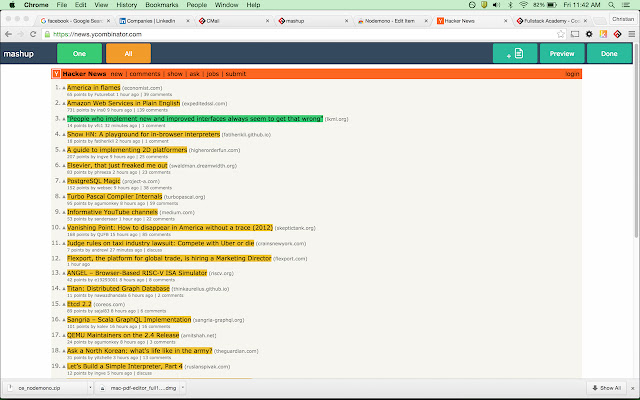
Task: Upvote the 'PostgreSQL Magic' story
Action: click(x=64, y=181)
